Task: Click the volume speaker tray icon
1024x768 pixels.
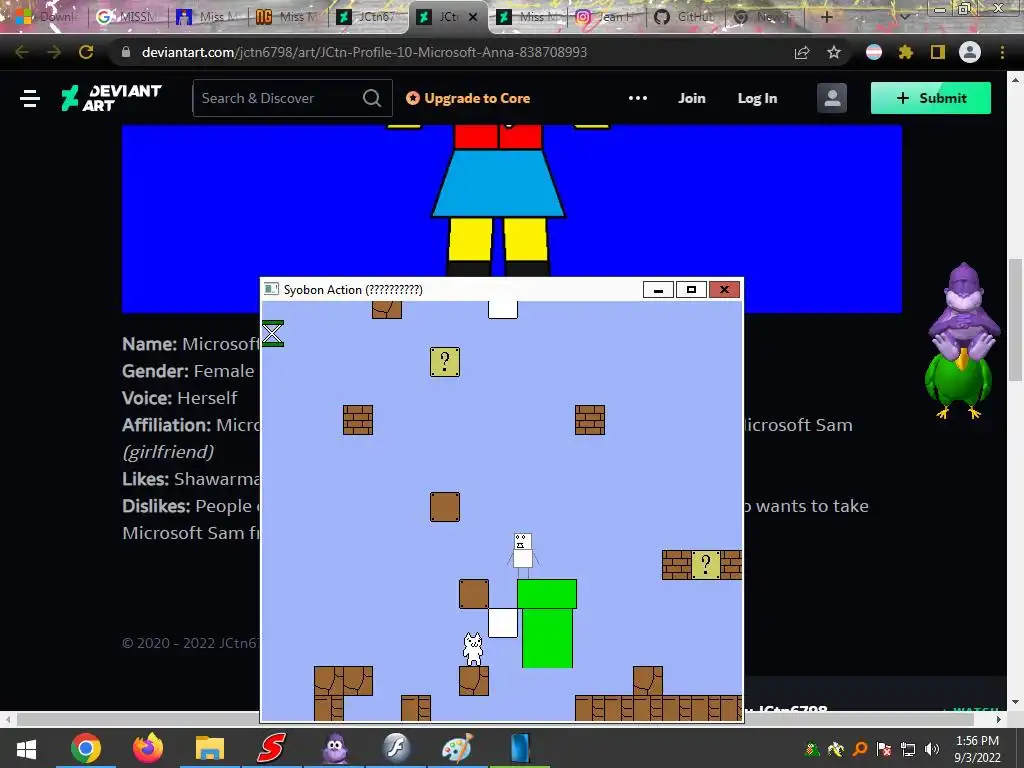Action: tap(932, 748)
